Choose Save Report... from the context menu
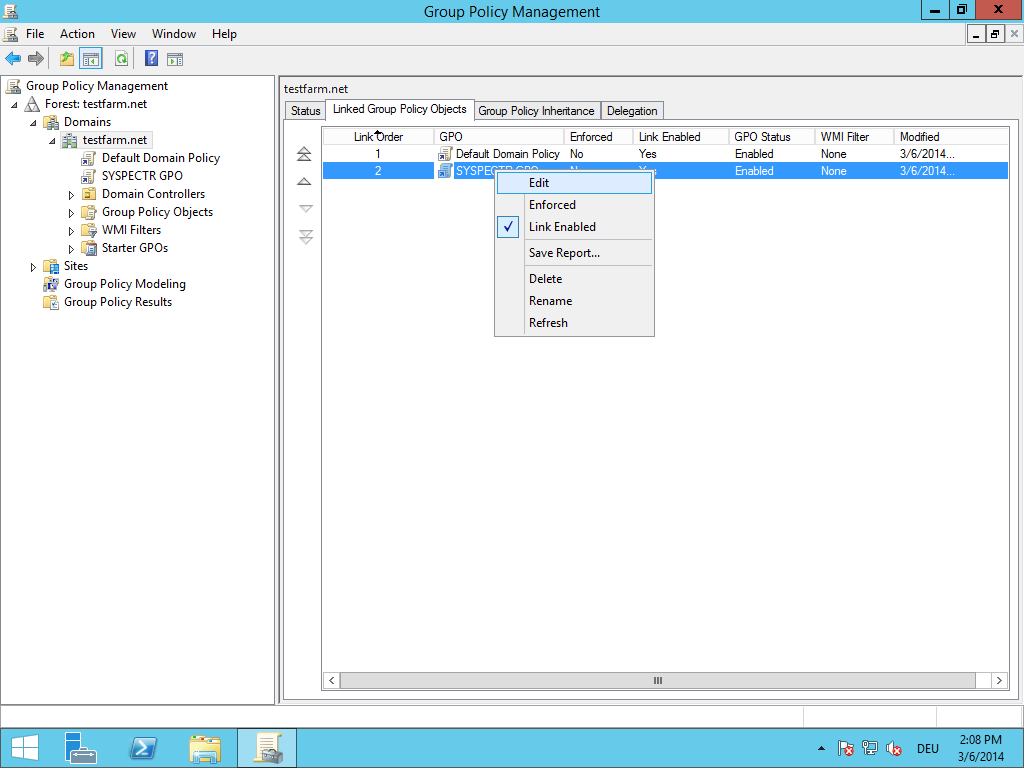The width and height of the screenshot is (1024, 768). click(575, 253)
